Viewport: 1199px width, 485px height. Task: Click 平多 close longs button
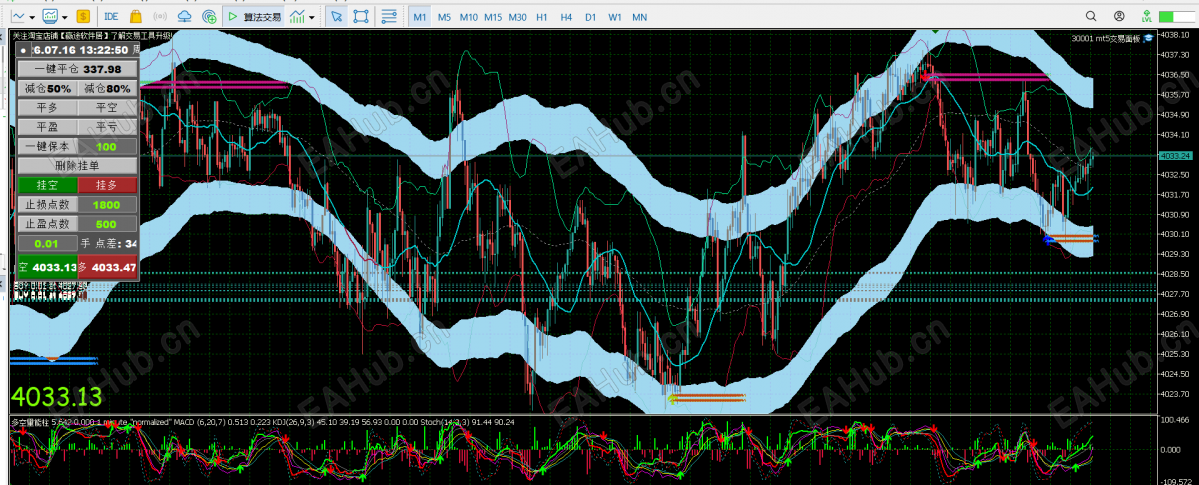tap(47, 108)
